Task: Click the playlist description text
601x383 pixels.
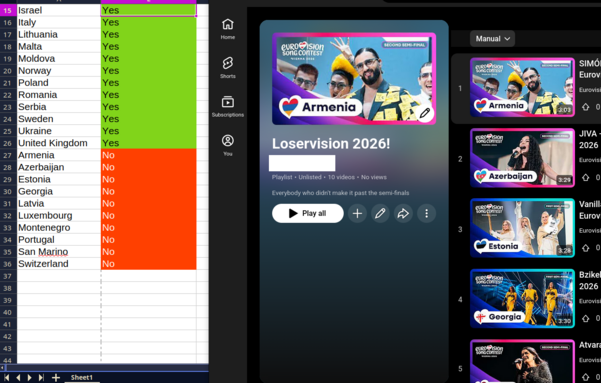Action: point(340,193)
